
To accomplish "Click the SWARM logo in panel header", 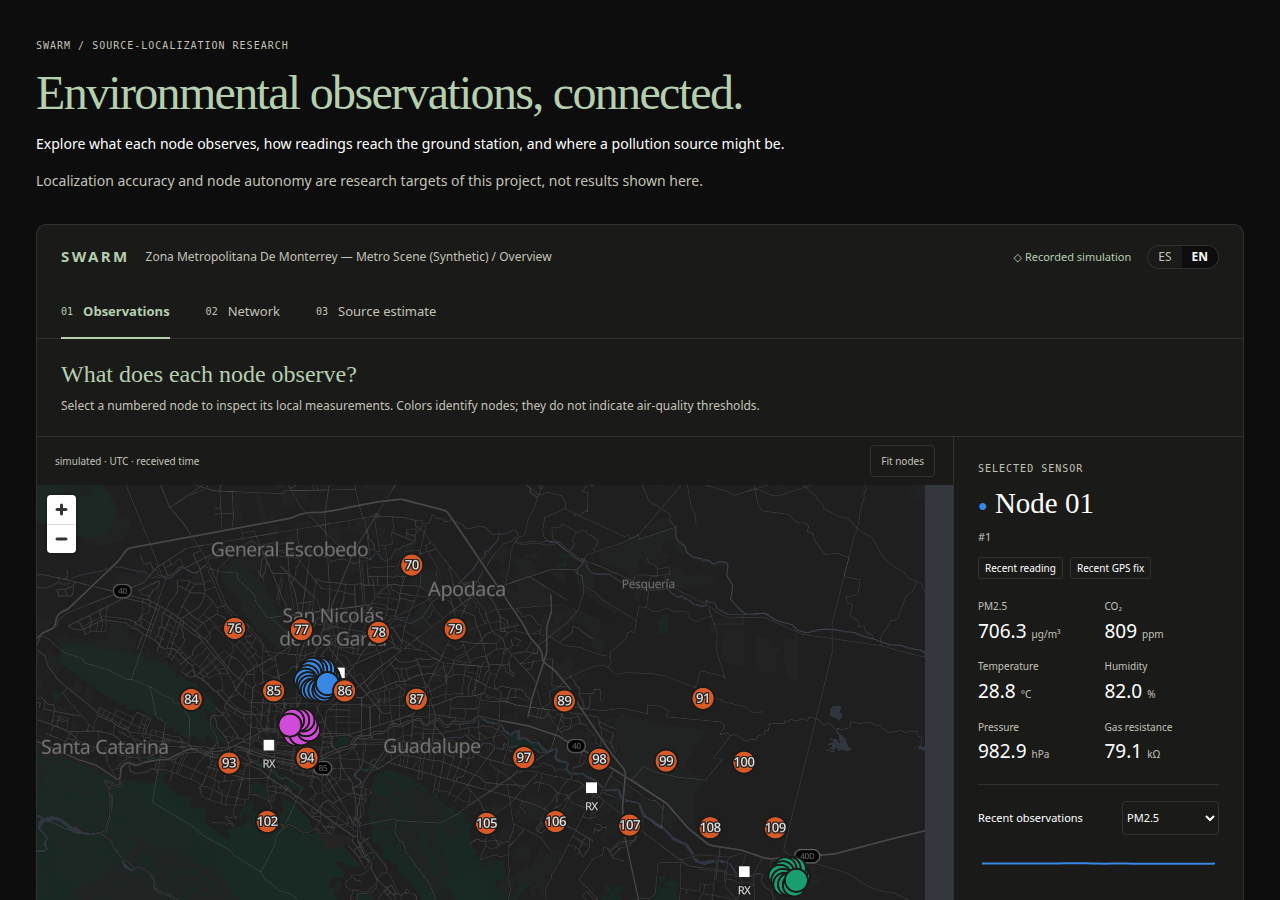I will (94, 257).
